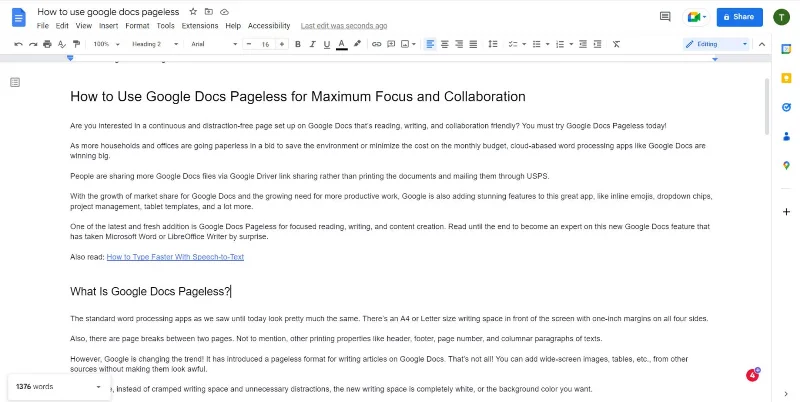Open 'Last edit was seconds ago' version history
Screen dimensions: 800x402
click(x=344, y=26)
